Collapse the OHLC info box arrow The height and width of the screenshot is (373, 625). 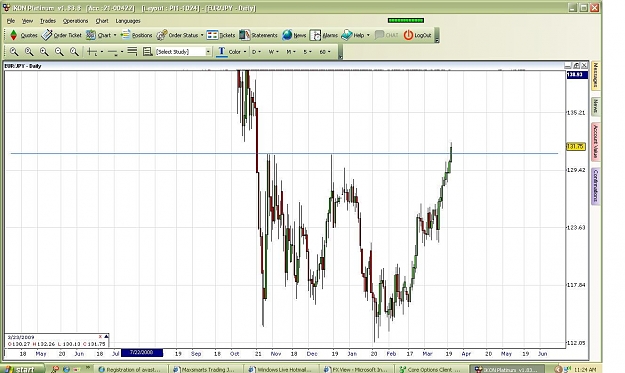coord(106,336)
